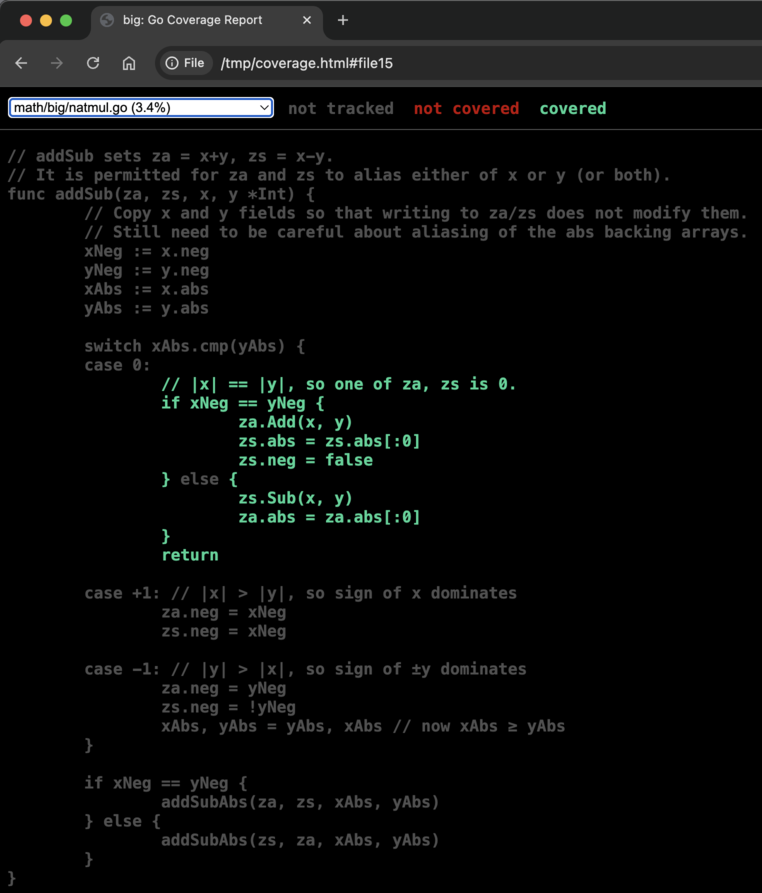
Task: Click the covered 'return' statement
Action: tap(190, 555)
